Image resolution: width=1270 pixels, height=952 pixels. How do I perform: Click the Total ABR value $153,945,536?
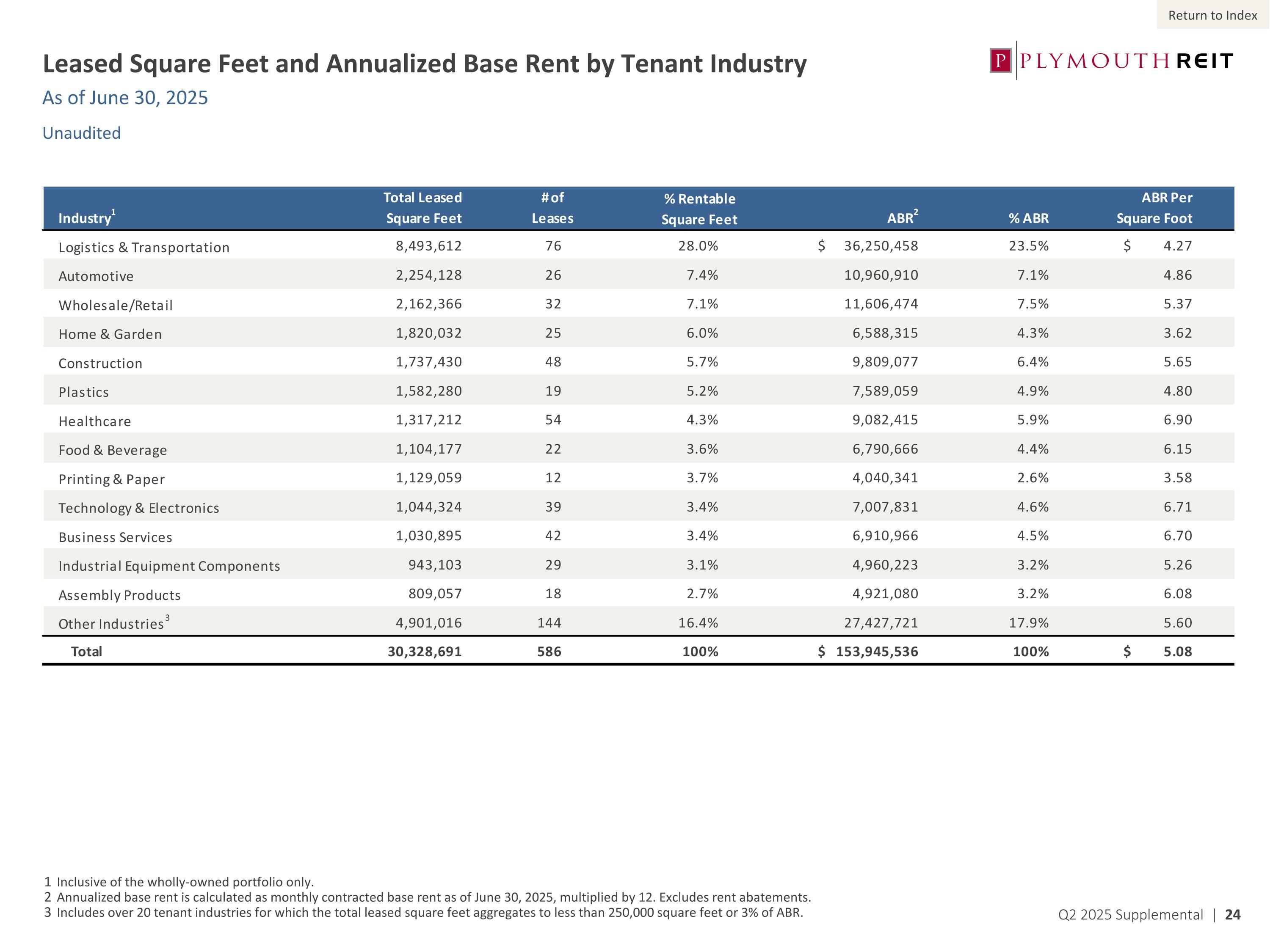coord(876,652)
